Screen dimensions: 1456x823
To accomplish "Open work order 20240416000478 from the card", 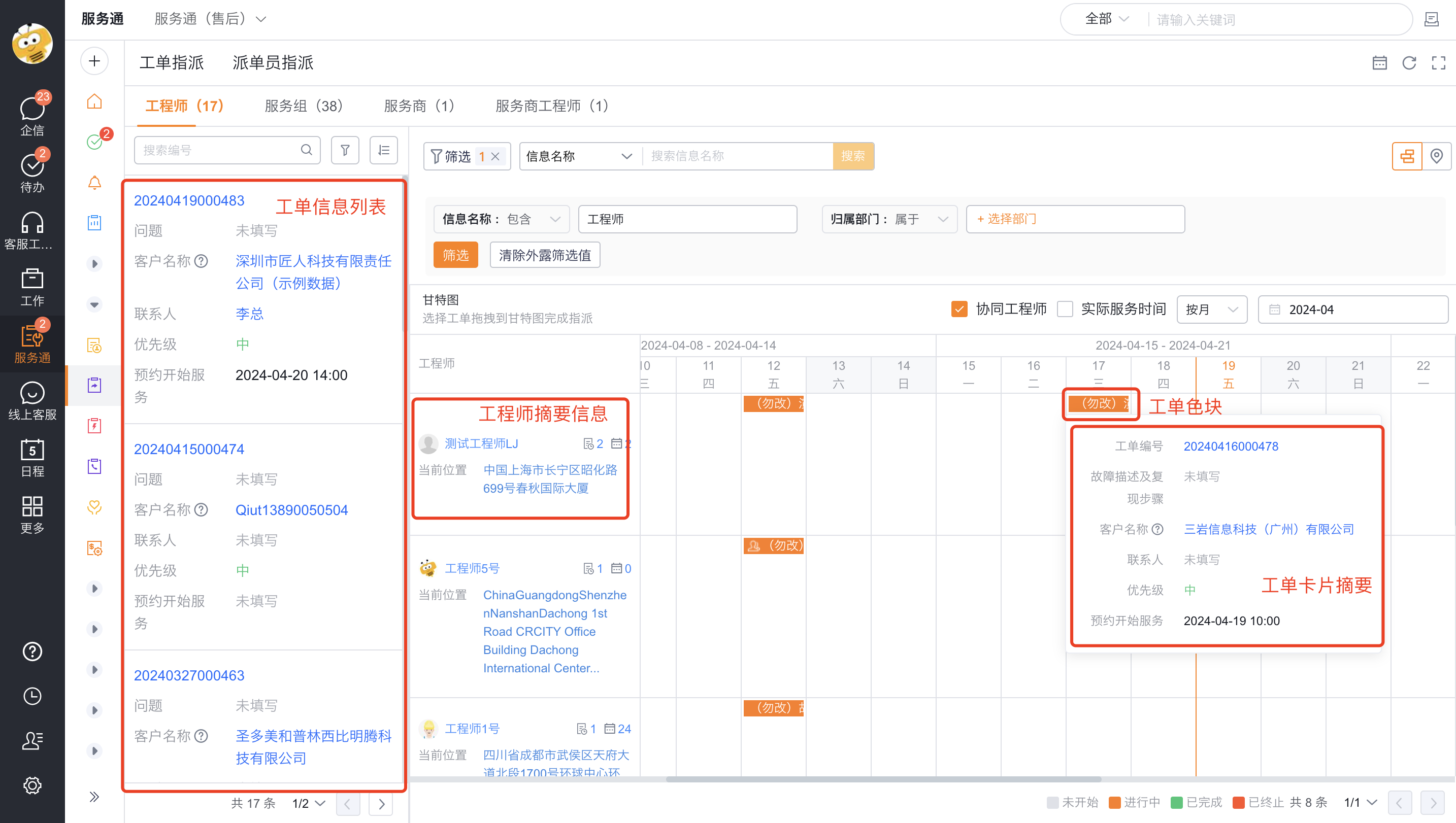I will pyautogui.click(x=1231, y=447).
